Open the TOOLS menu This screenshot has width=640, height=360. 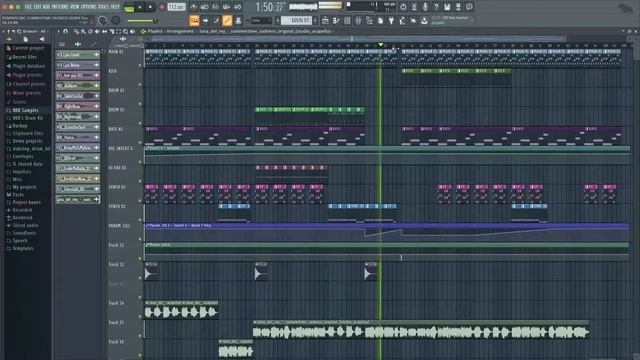(x=104, y=7)
